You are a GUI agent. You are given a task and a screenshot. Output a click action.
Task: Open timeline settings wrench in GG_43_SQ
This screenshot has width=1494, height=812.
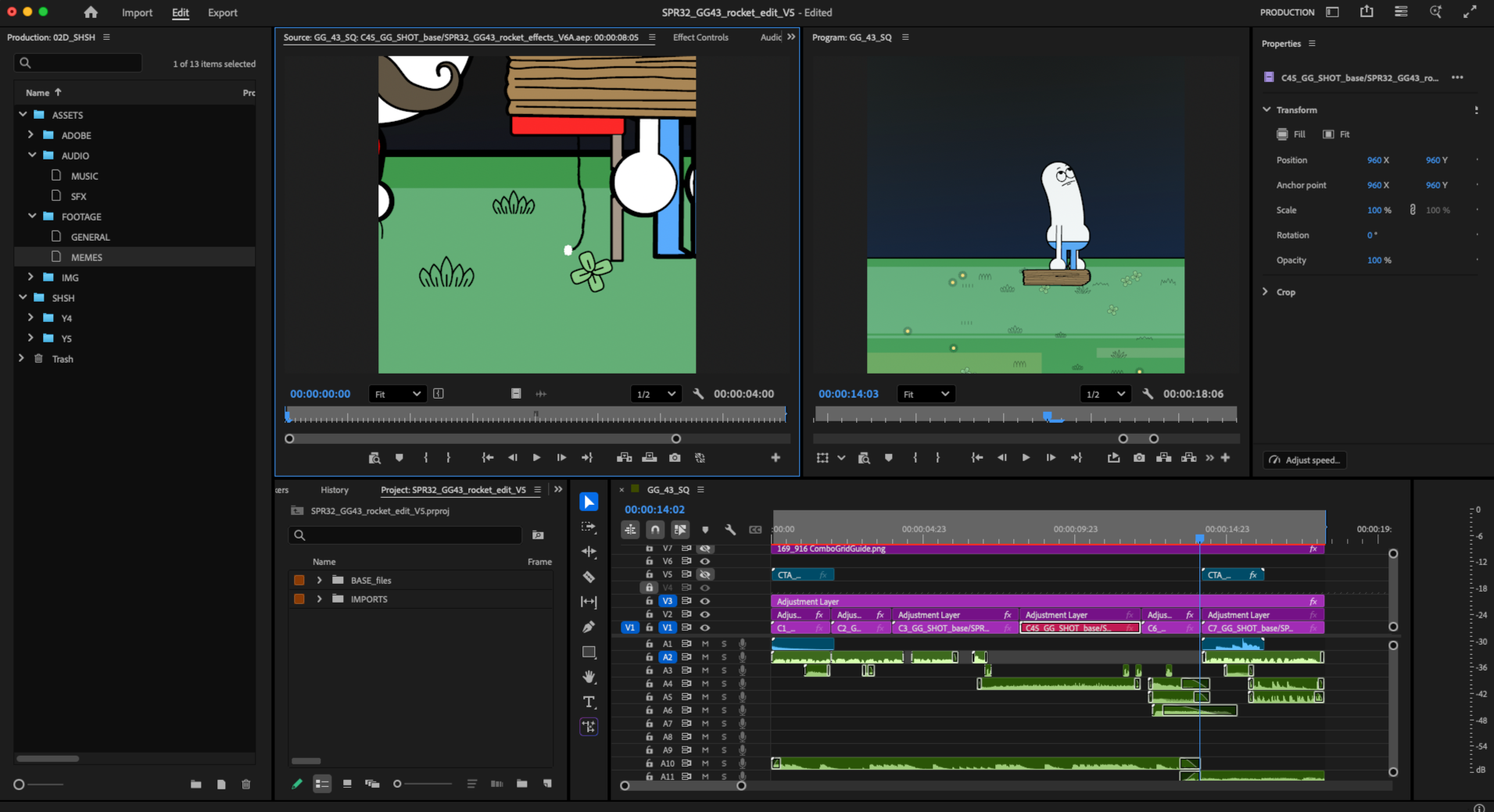tap(730, 530)
